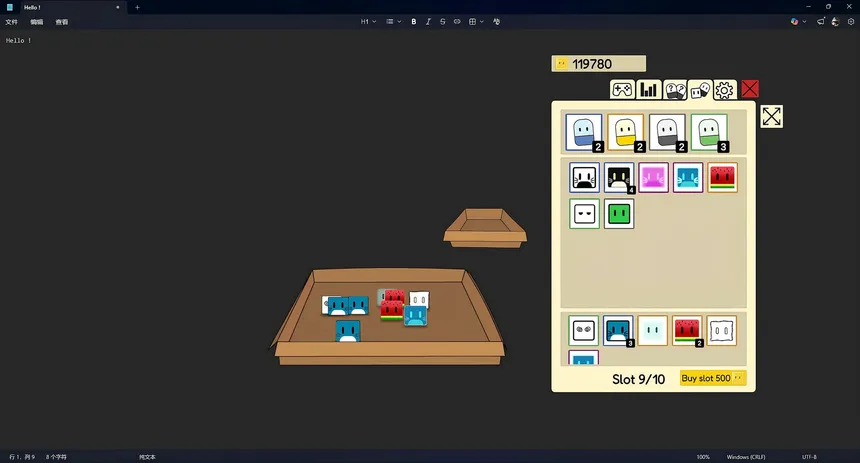Click the 100% zoom level in status bar

(x=703, y=457)
